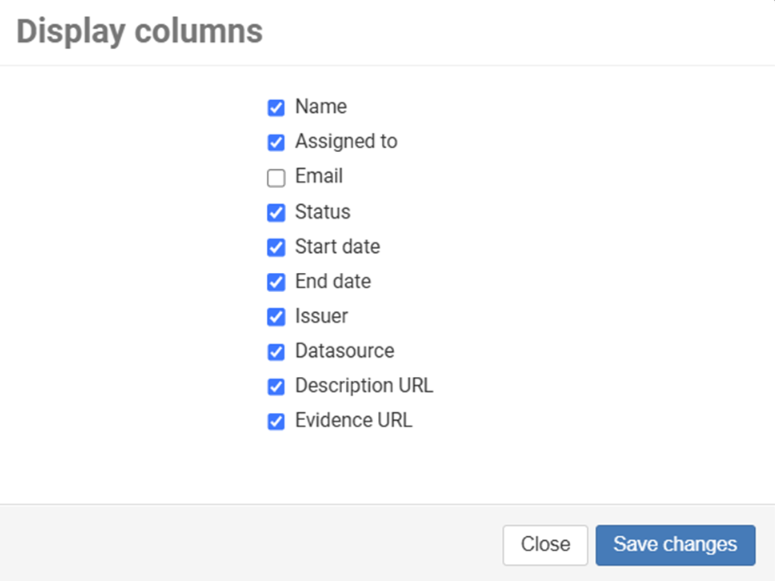Screen dimensions: 775x581
Task: Uncheck the Name column checkbox
Action: pos(276,108)
